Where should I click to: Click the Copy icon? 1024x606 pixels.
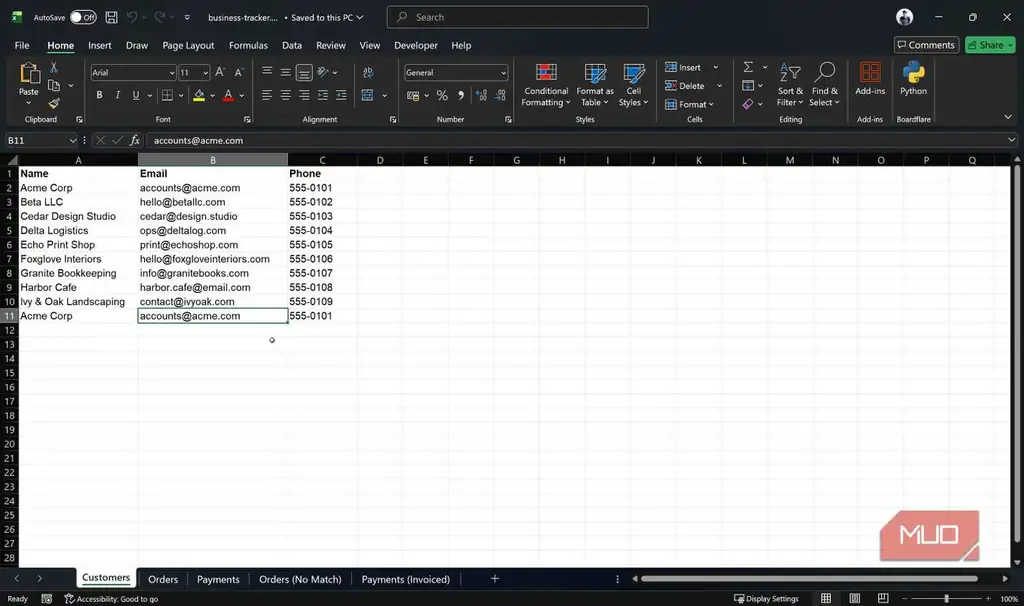coord(54,86)
